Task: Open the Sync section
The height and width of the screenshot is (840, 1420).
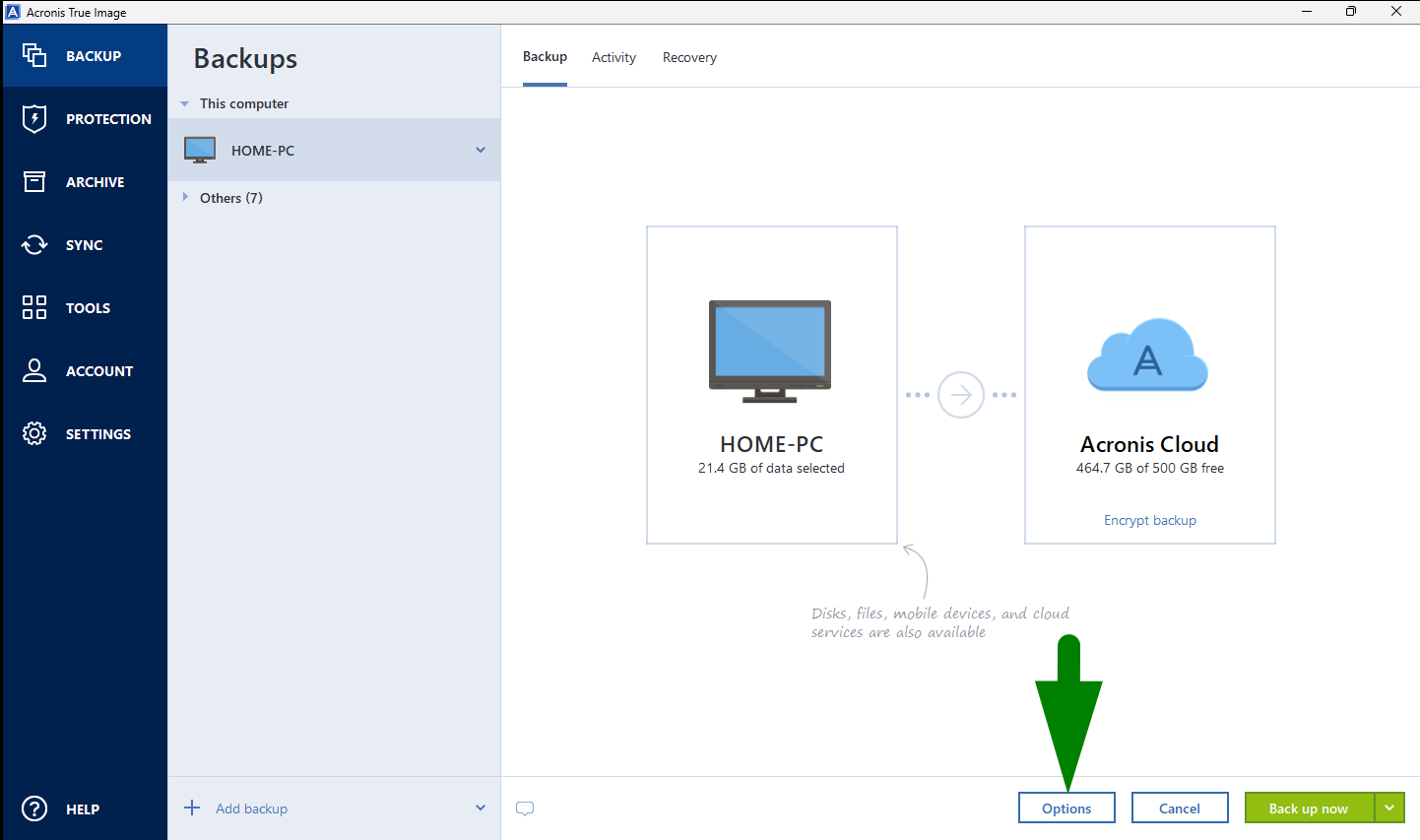Action: [84, 244]
